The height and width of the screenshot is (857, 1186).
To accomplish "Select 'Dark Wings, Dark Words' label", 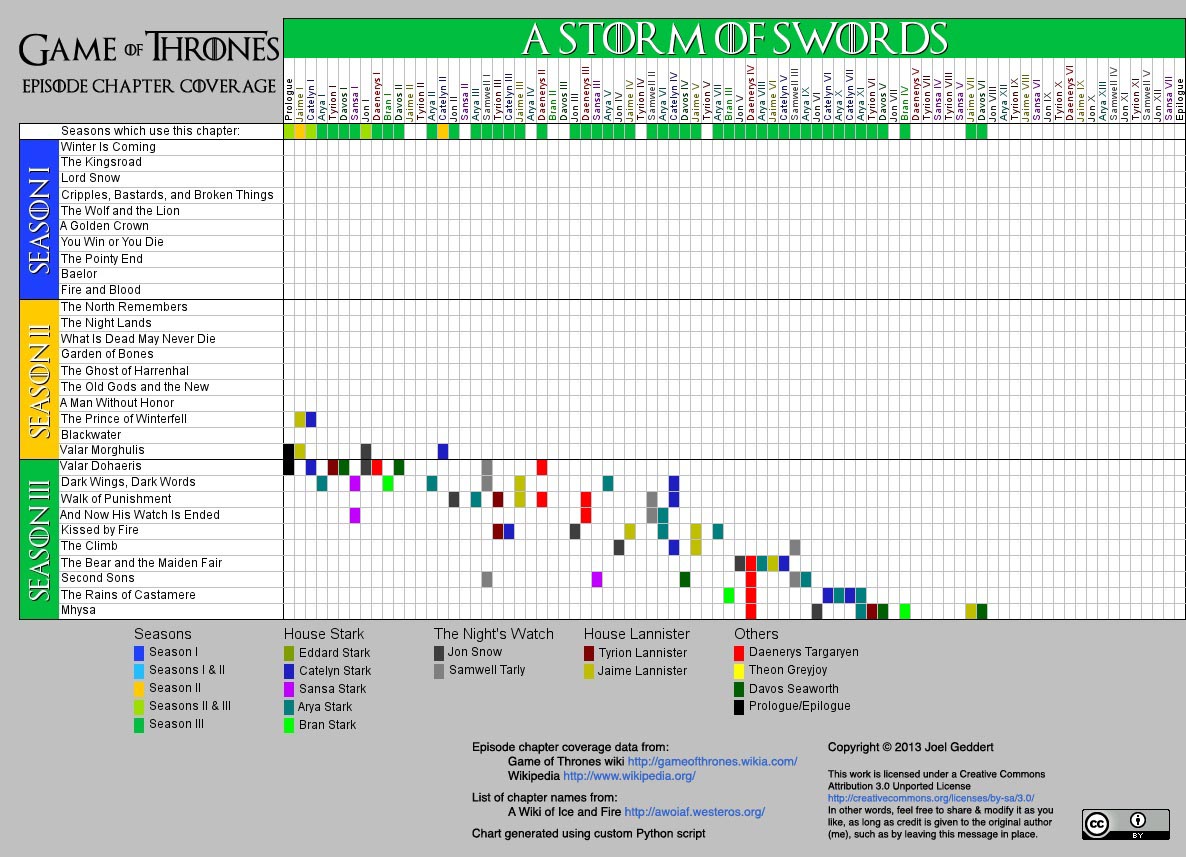I will point(128,482).
